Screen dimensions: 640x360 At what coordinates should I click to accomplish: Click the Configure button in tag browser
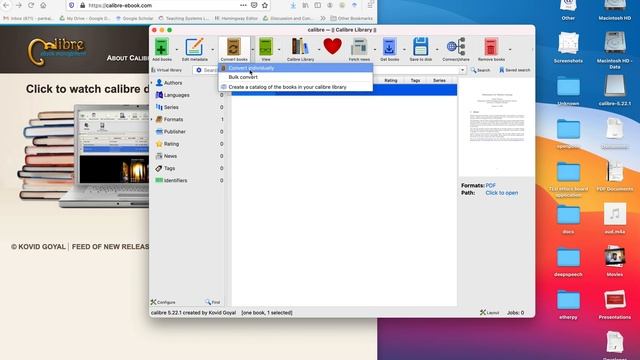(163, 302)
